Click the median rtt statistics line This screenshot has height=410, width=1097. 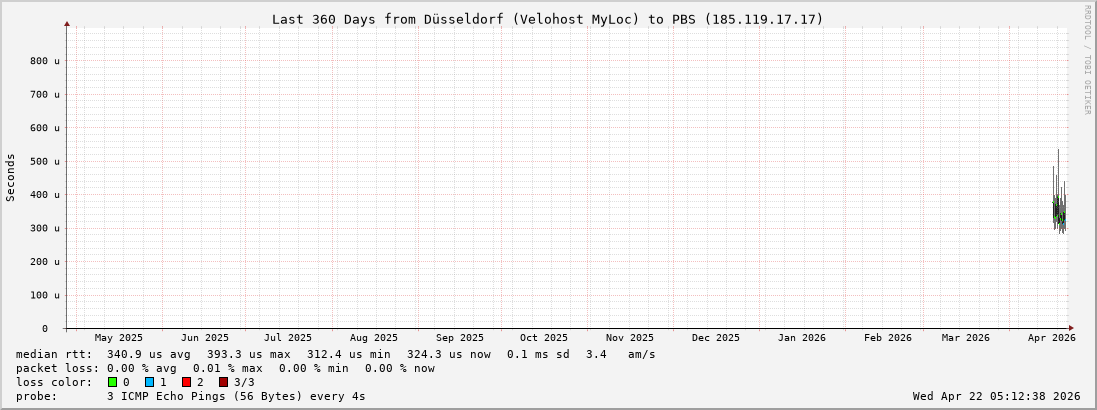coord(335,354)
